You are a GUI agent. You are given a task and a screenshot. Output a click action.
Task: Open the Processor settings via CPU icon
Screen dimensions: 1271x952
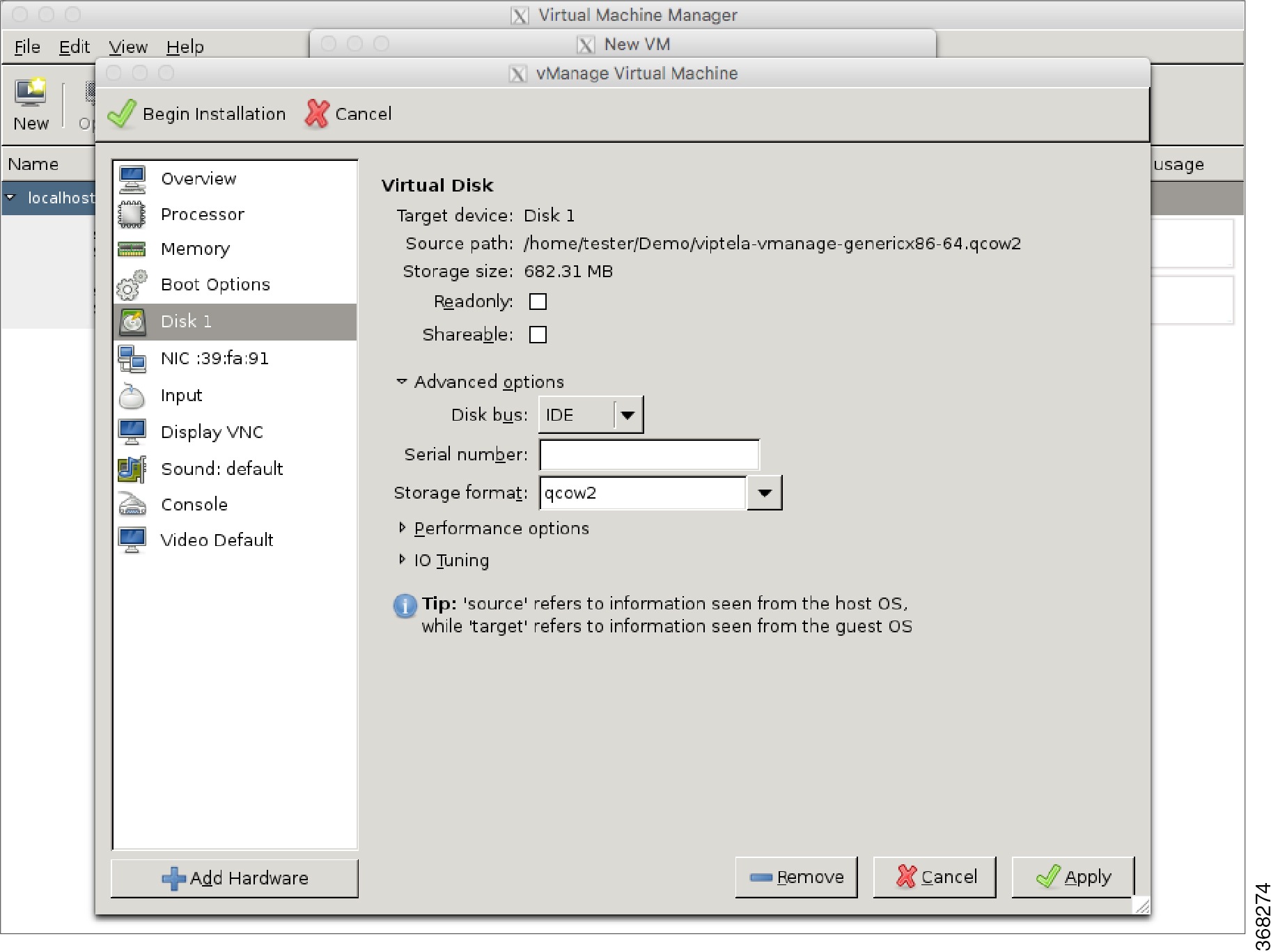(x=202, y=214)
